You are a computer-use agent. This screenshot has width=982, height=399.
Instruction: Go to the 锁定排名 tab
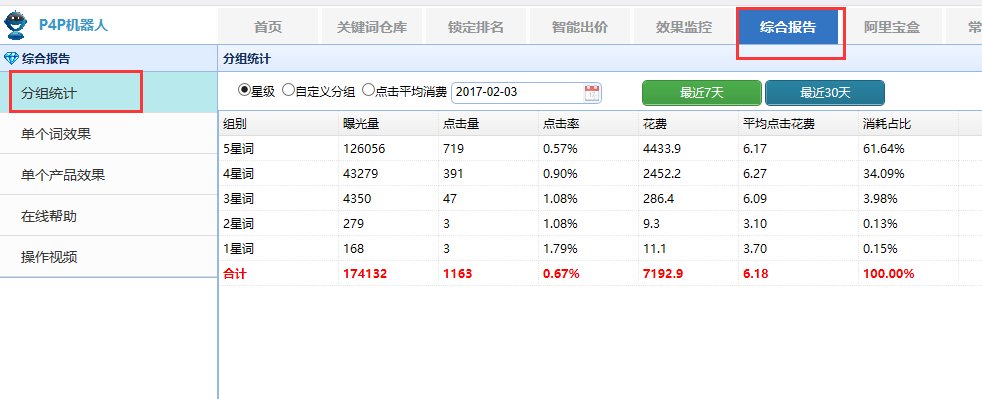tap(476, 26)
